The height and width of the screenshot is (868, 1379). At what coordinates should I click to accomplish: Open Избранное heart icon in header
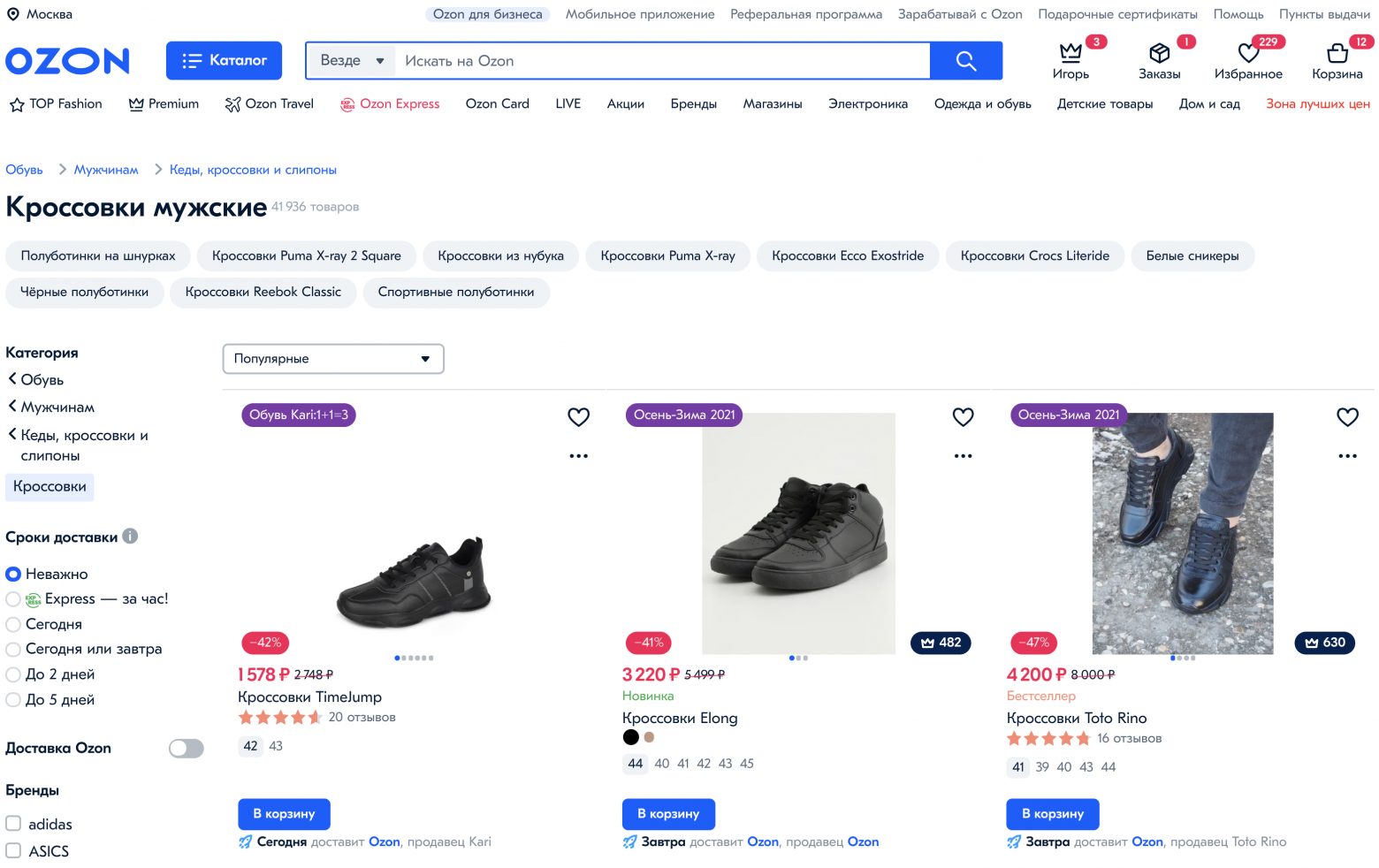tap(1247, 54)
